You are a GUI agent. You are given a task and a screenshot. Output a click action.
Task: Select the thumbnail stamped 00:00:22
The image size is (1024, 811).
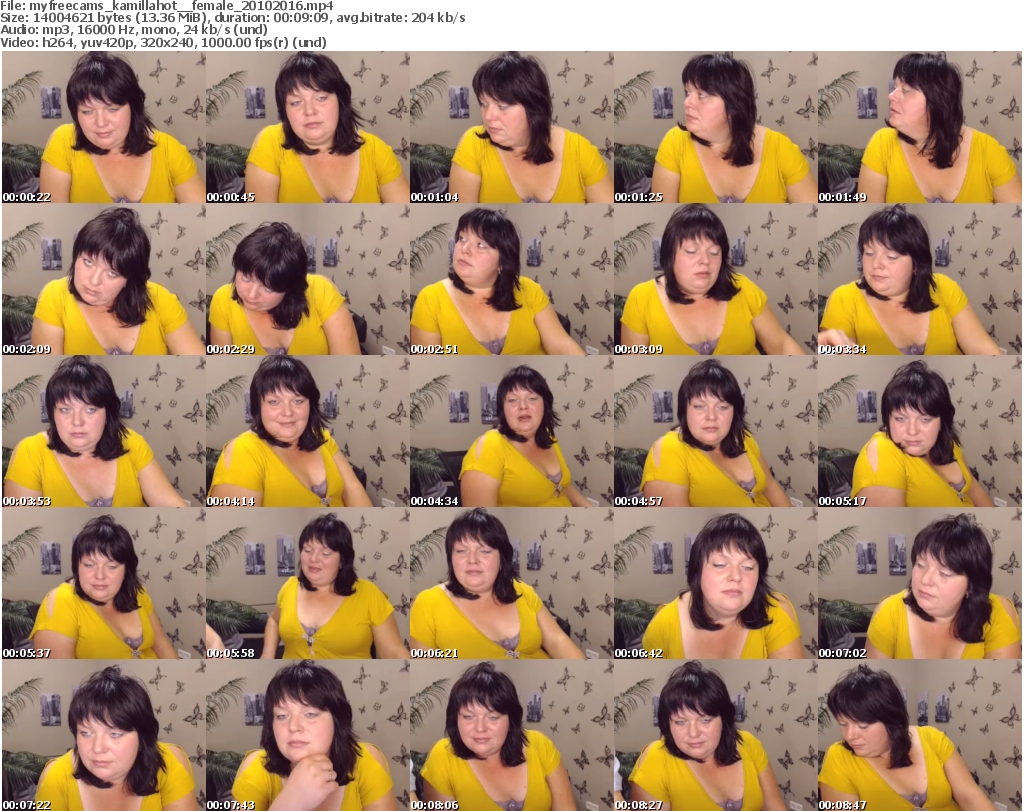[x=104, y=127]
